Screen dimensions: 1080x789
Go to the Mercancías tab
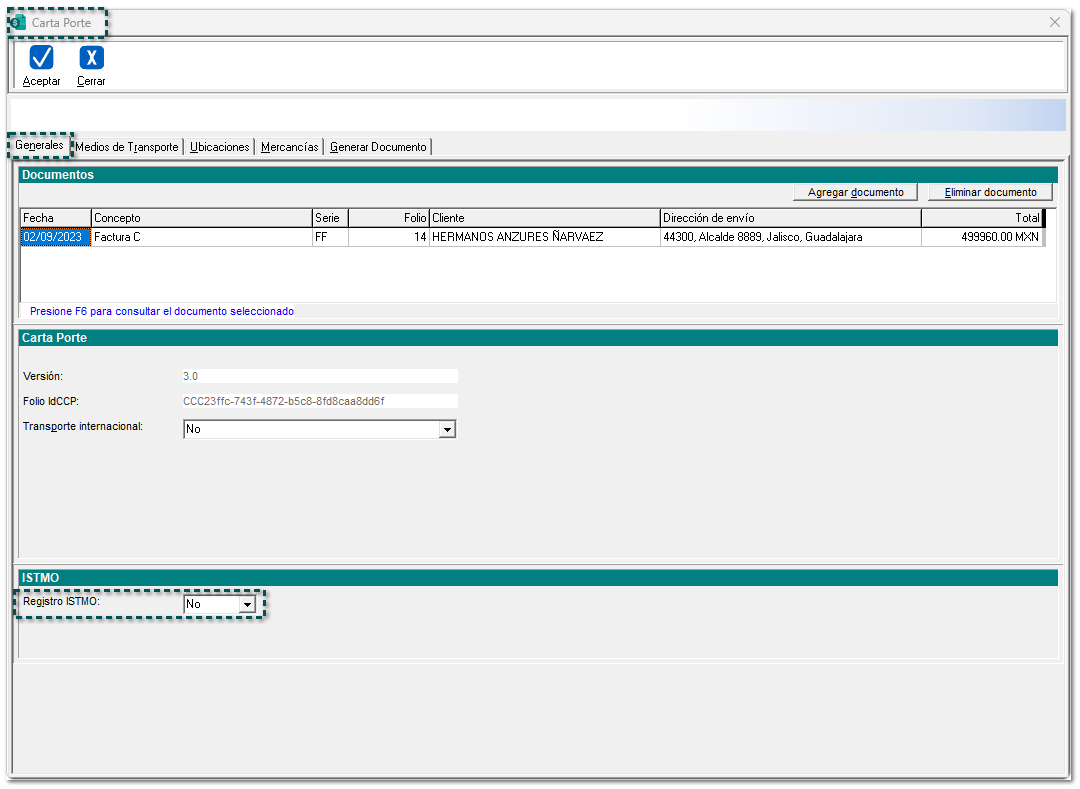click(x=289, y=147)
